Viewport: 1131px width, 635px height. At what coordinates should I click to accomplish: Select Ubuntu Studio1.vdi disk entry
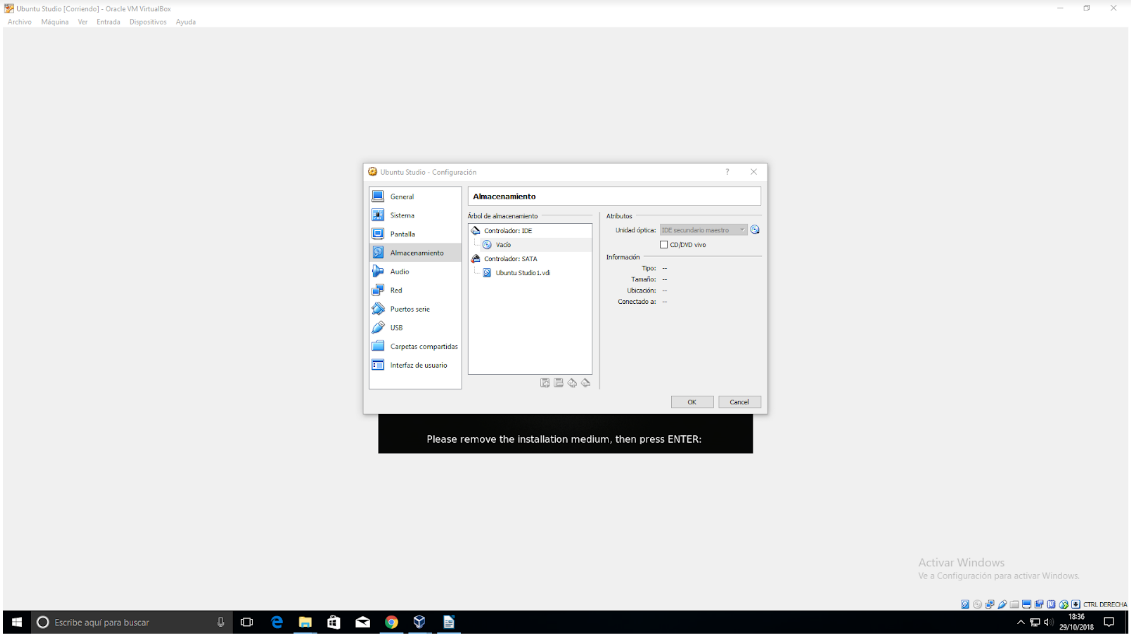(522, 272)
